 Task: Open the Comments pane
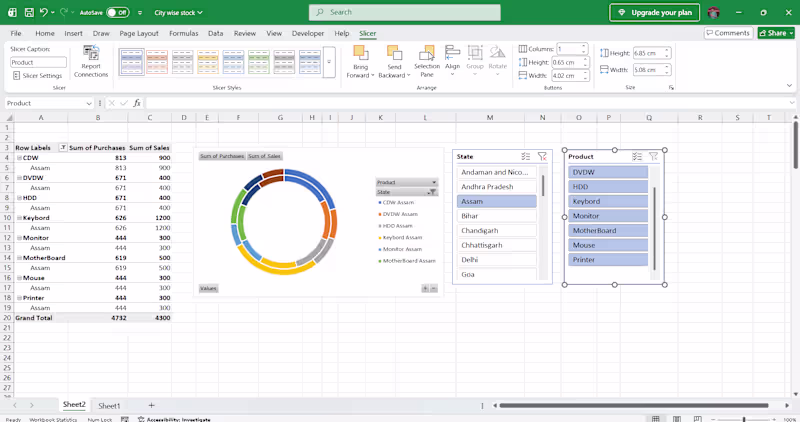728,33
